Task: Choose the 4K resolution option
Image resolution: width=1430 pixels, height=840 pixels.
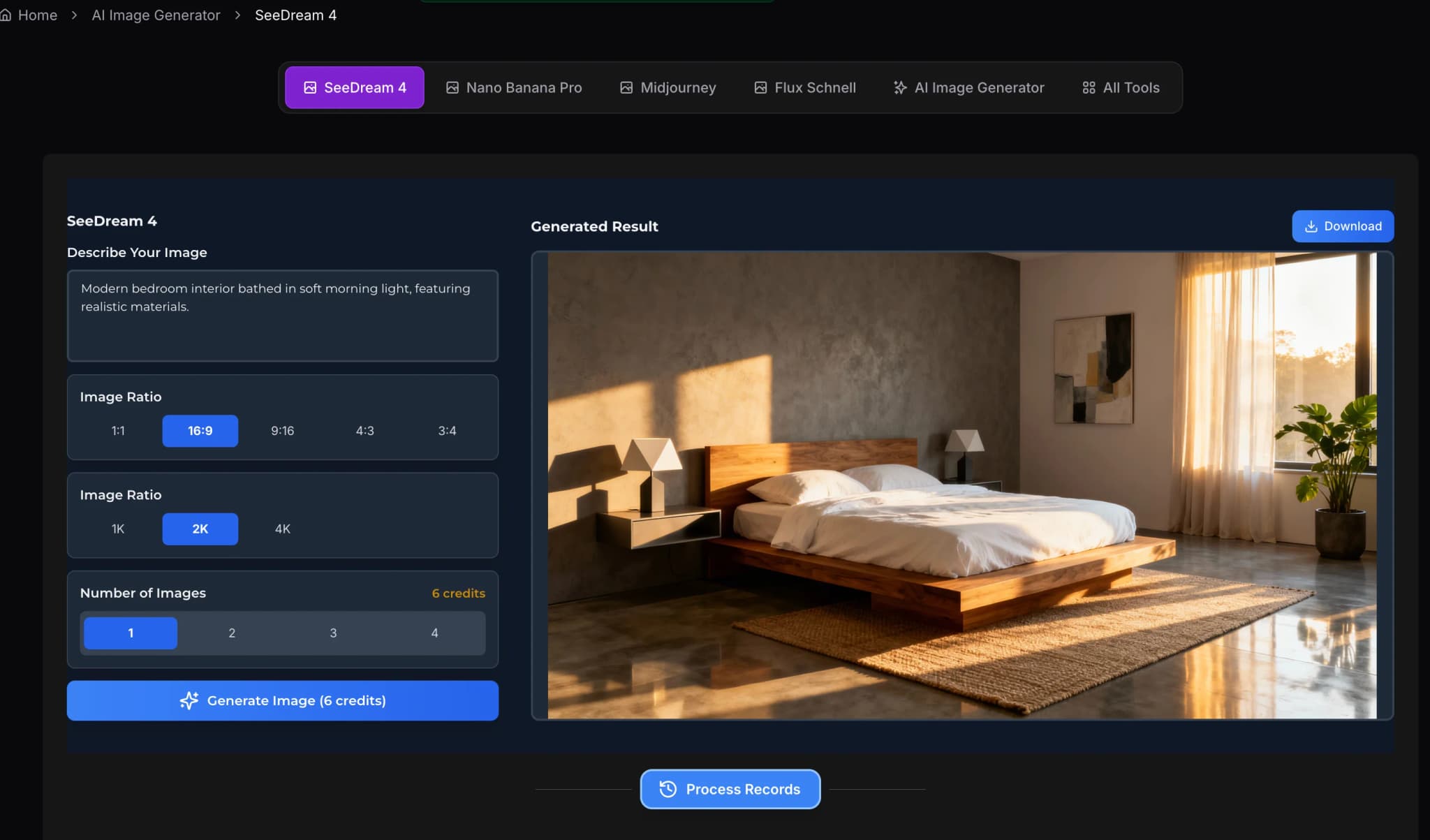Action: (x=282, y=529)
